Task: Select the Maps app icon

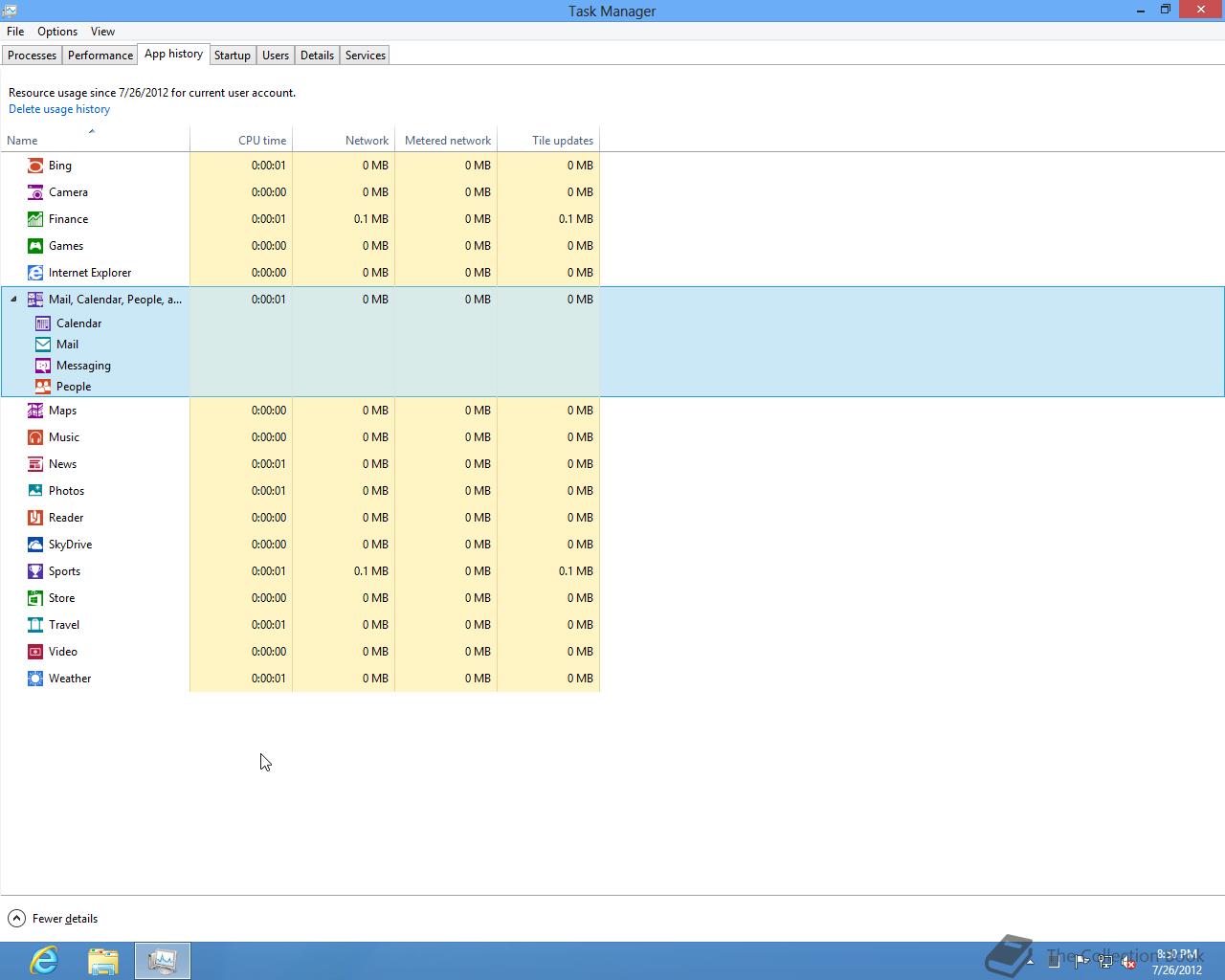Action: tap(35, 411)
